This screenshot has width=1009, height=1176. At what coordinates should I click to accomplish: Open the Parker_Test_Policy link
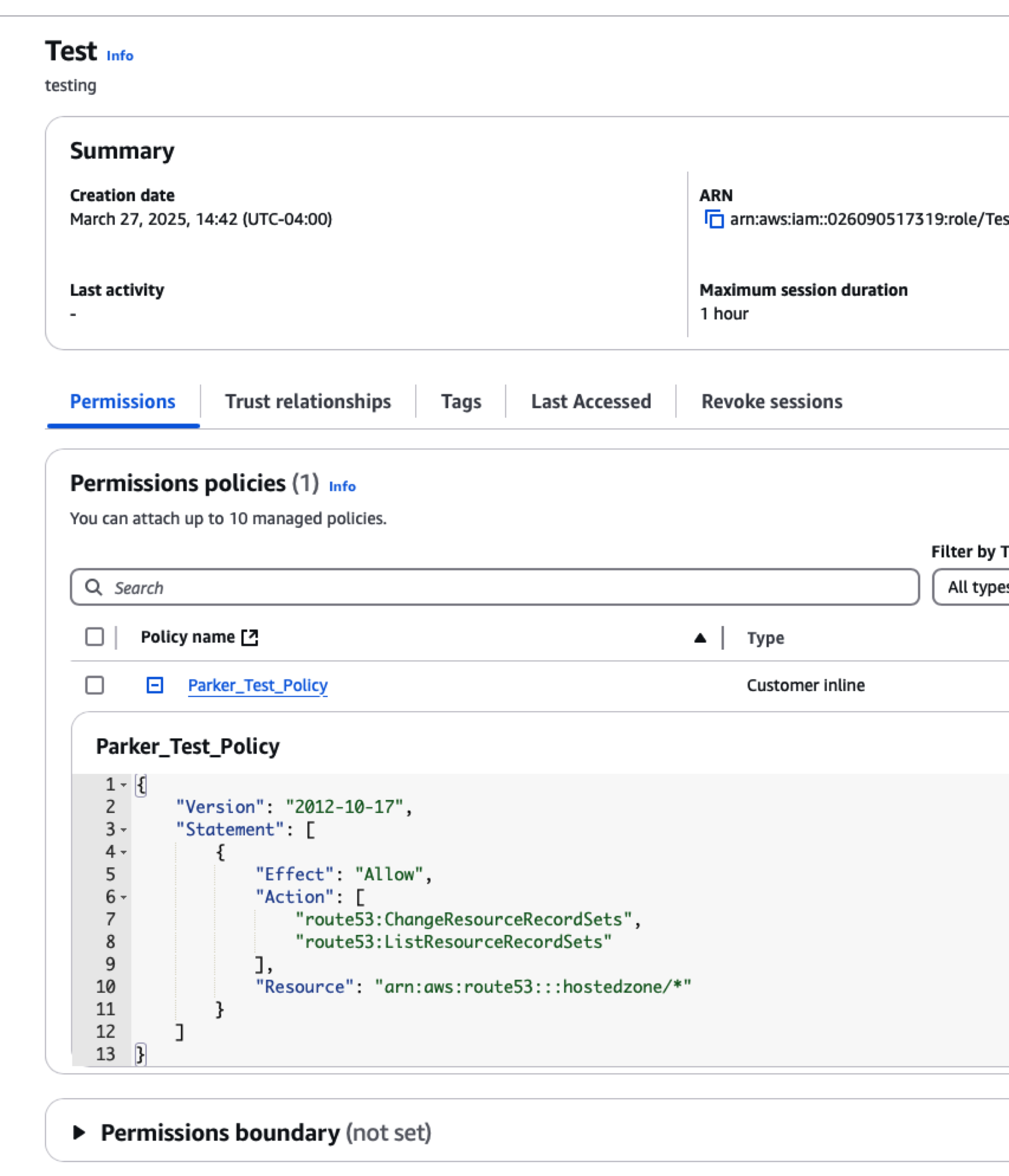pos(258,685)
